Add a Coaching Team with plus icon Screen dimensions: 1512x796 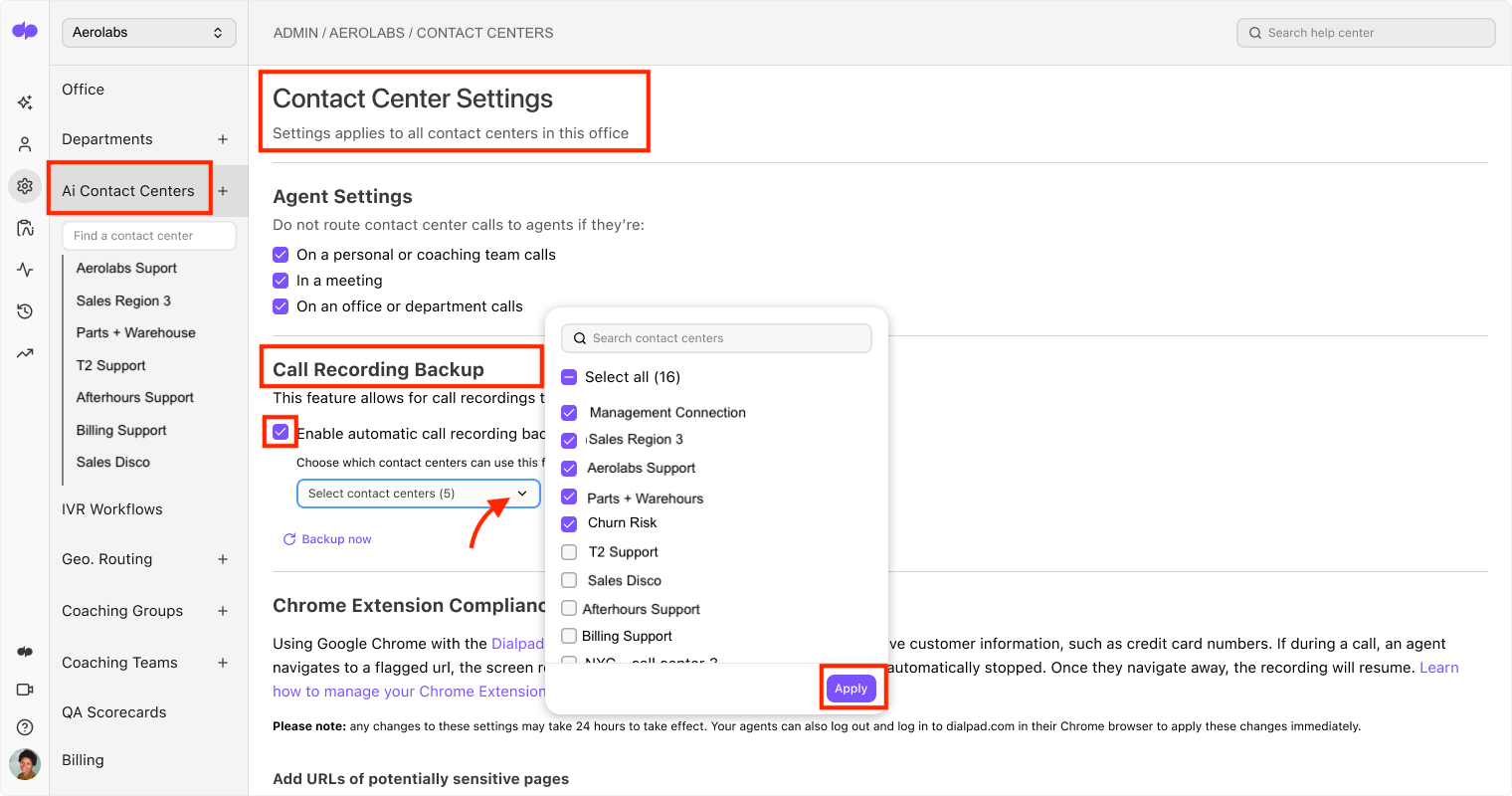223,663
